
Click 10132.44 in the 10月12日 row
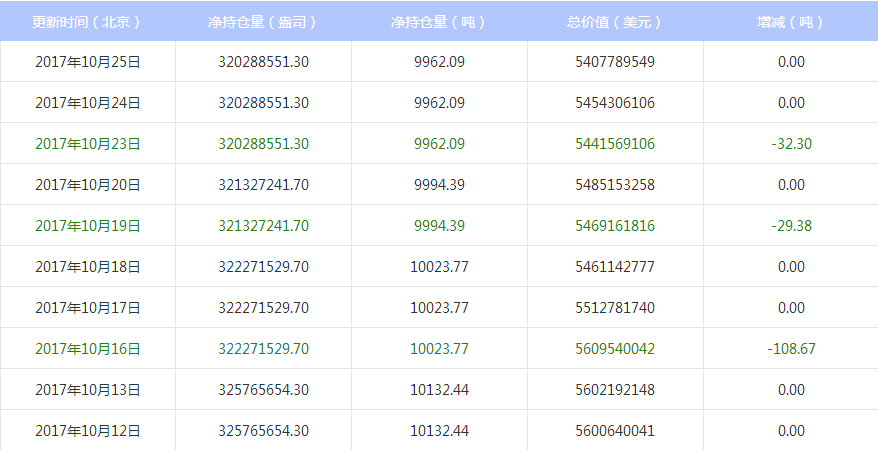pyautogui.click(x=439, y=430)
